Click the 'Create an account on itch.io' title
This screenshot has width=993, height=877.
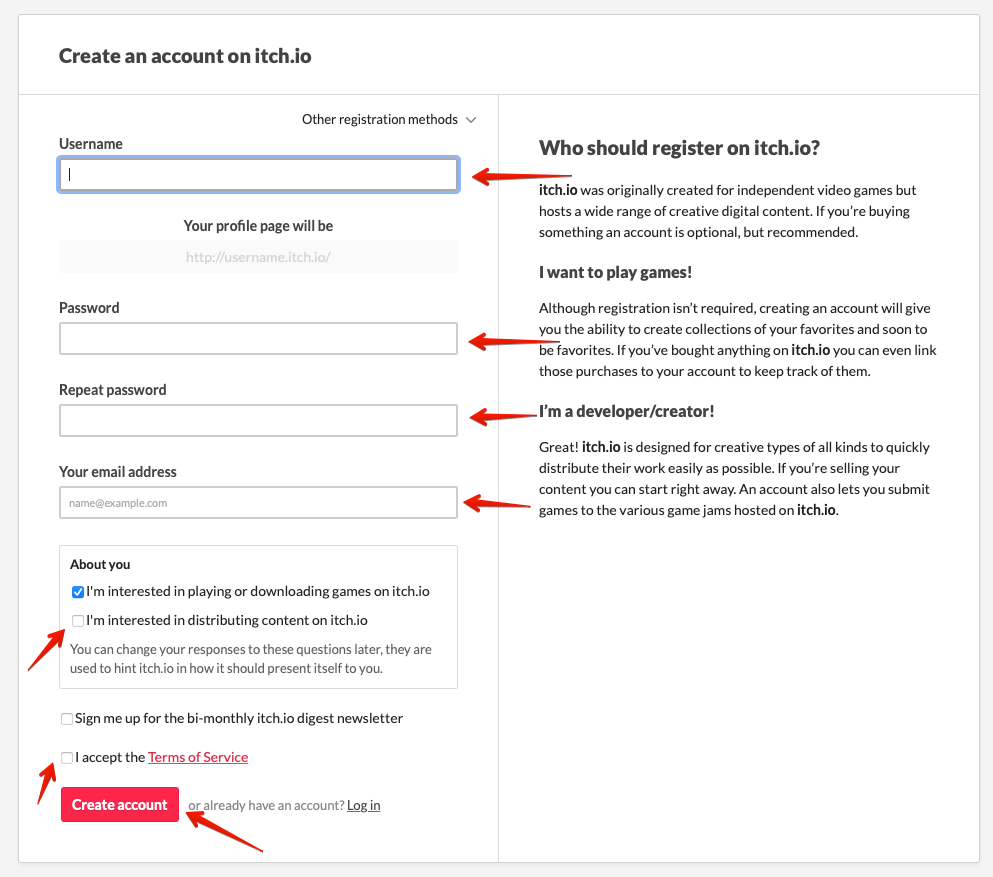click(185, 56)
